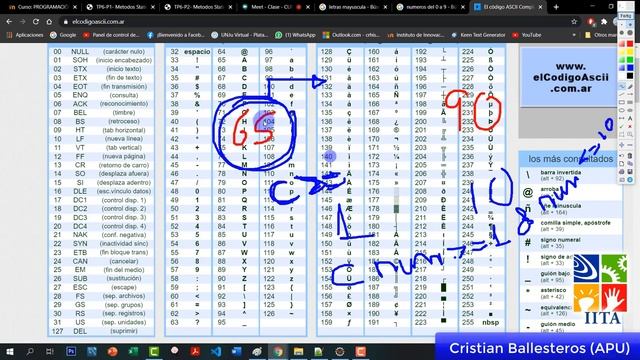The width and height of the screenshot is (640, 360).
Task: Select the magnifier zoom annotation tool
Action: [630, 134]
